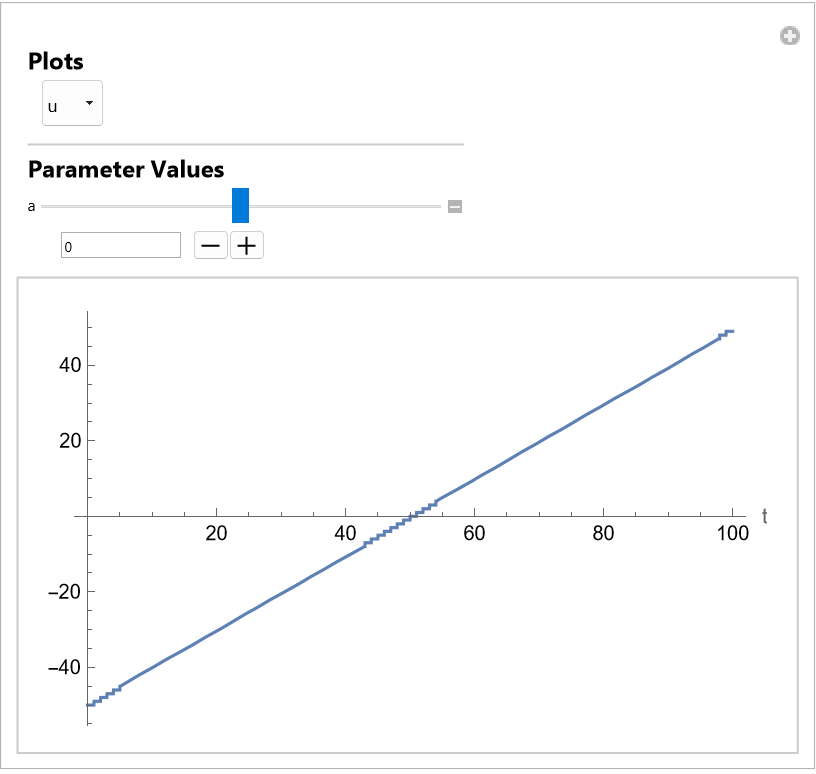
Task: Click the x-axis tick label 60
Action: pyautogui.click(x=474, y=534)
